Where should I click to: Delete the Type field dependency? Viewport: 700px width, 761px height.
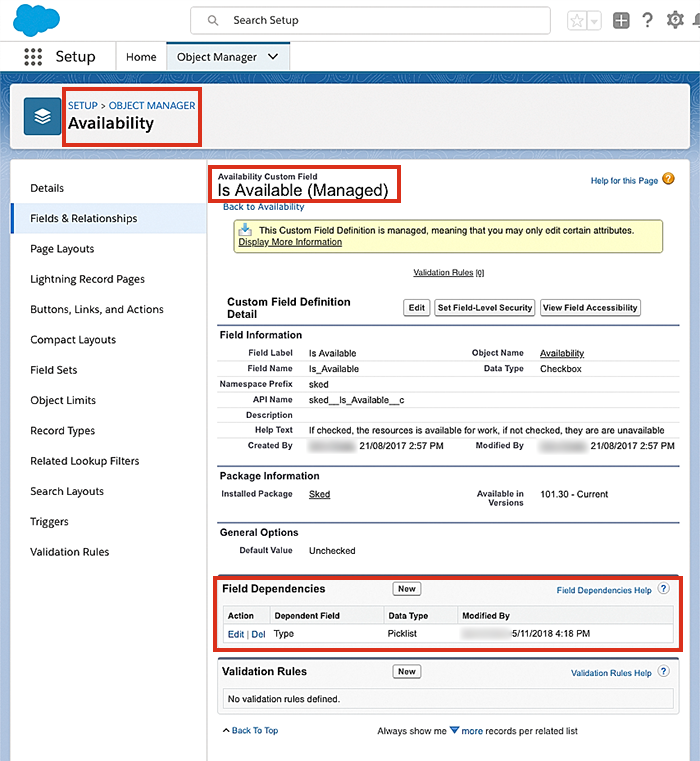258,634
